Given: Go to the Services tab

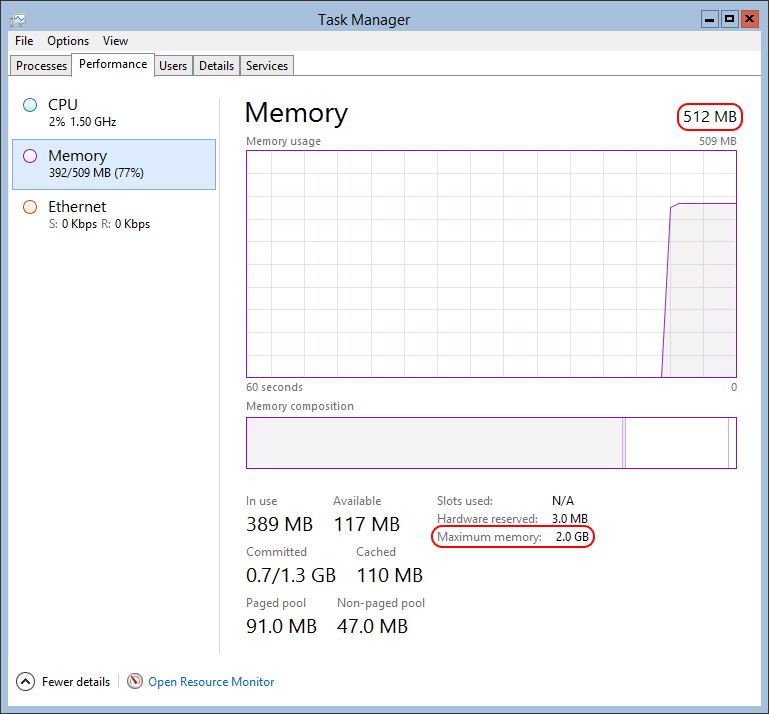Looking at the screenshot, I should pos(267,66).
